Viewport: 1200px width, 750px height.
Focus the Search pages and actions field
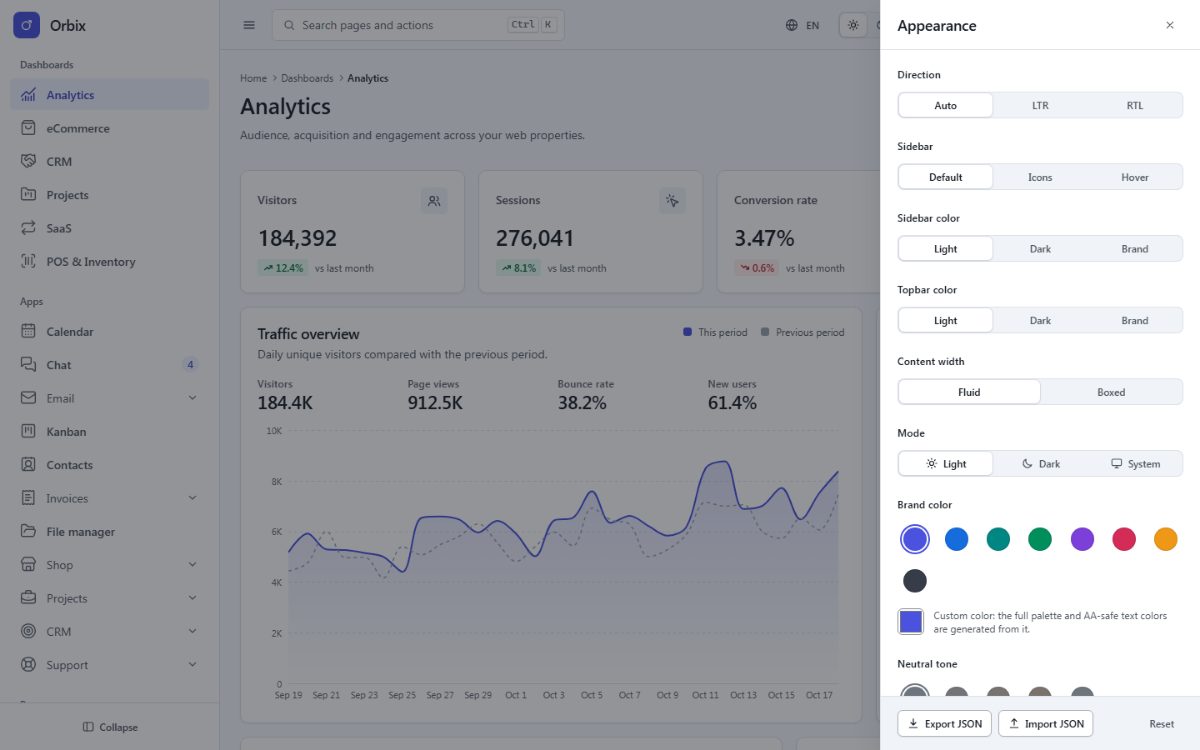(x=418, y=25)
